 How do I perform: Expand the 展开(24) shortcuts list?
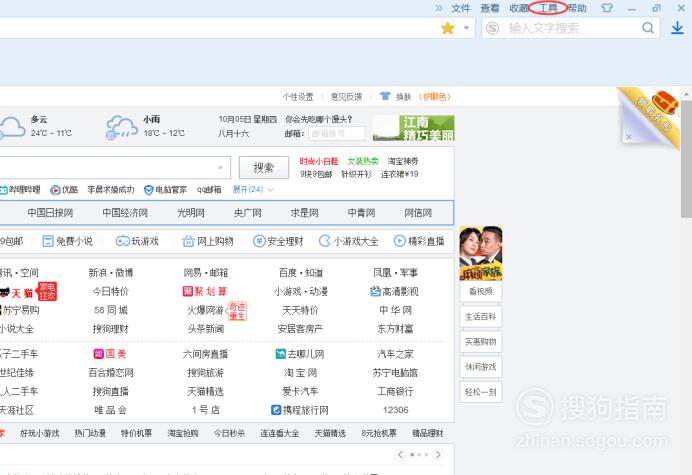click(253, 189)
